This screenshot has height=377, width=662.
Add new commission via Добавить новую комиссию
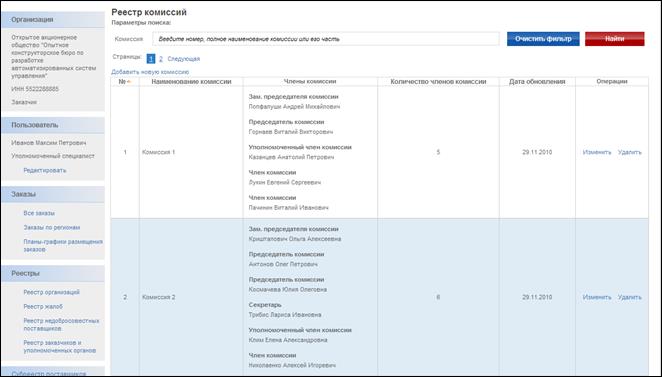click(x=150, y=72)
